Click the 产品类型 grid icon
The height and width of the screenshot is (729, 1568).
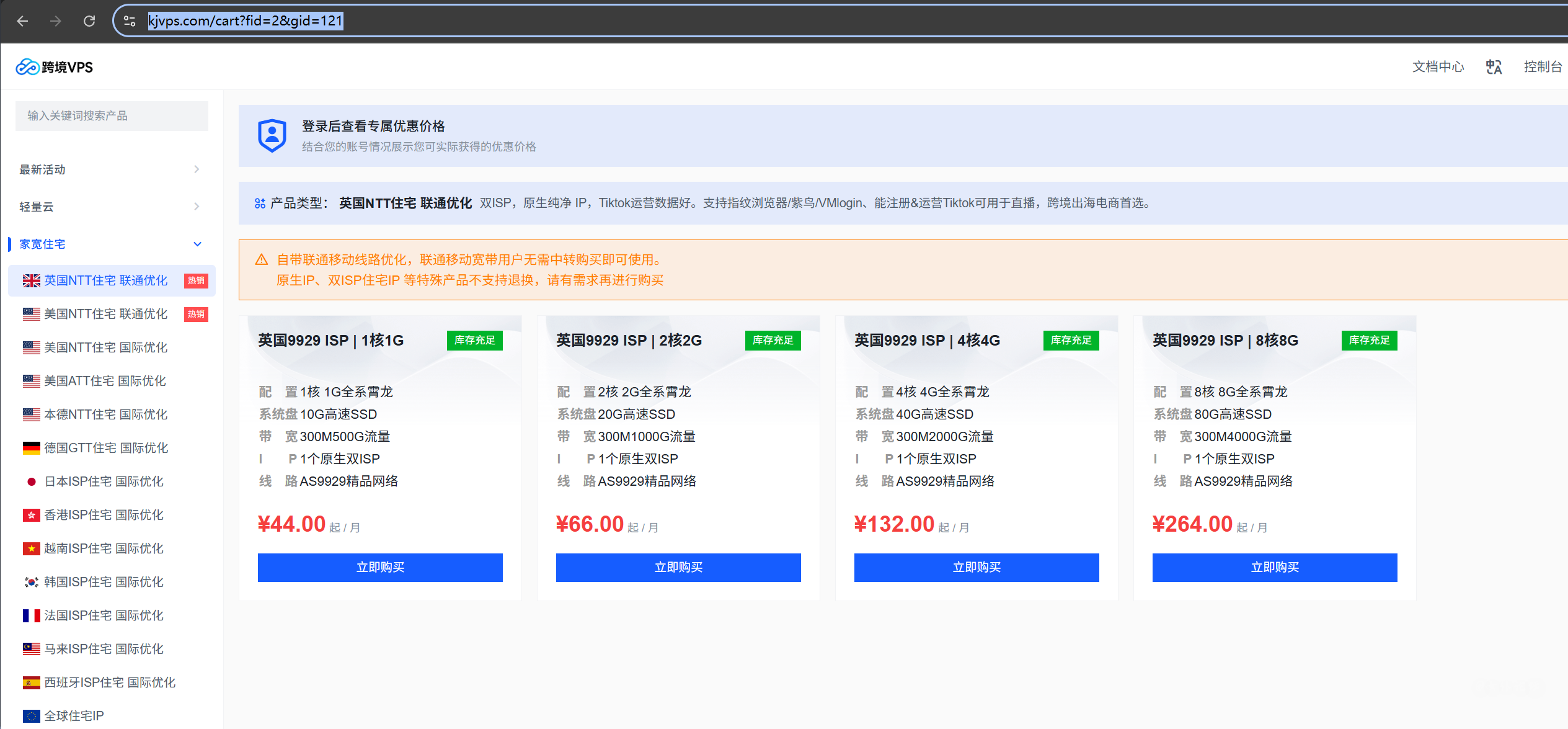[260, 203]
